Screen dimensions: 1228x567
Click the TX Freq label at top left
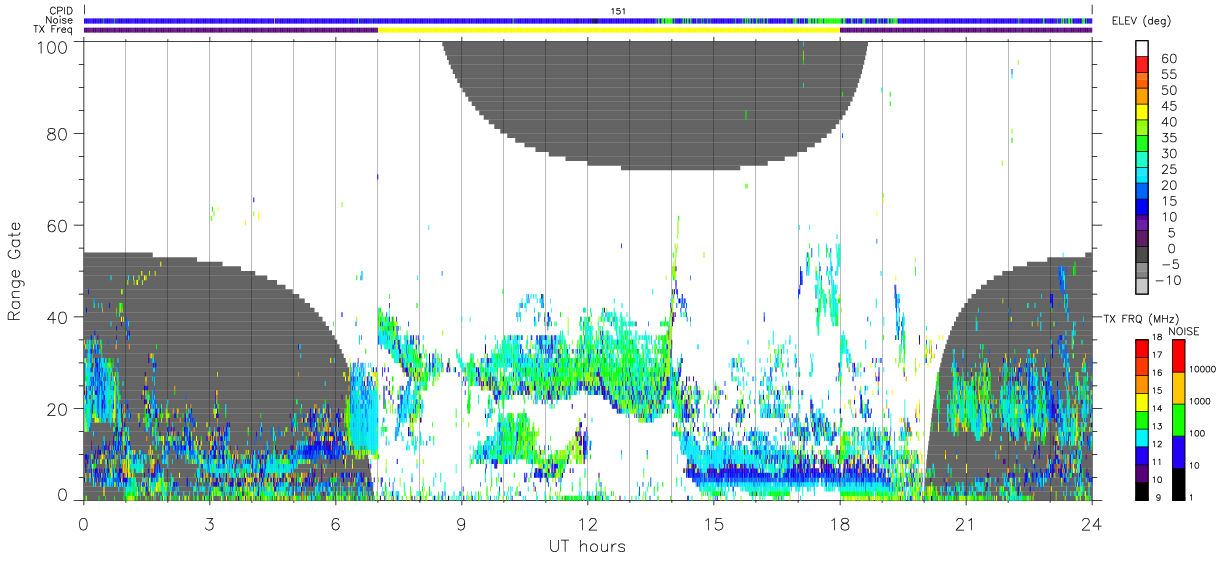(55, 30)
